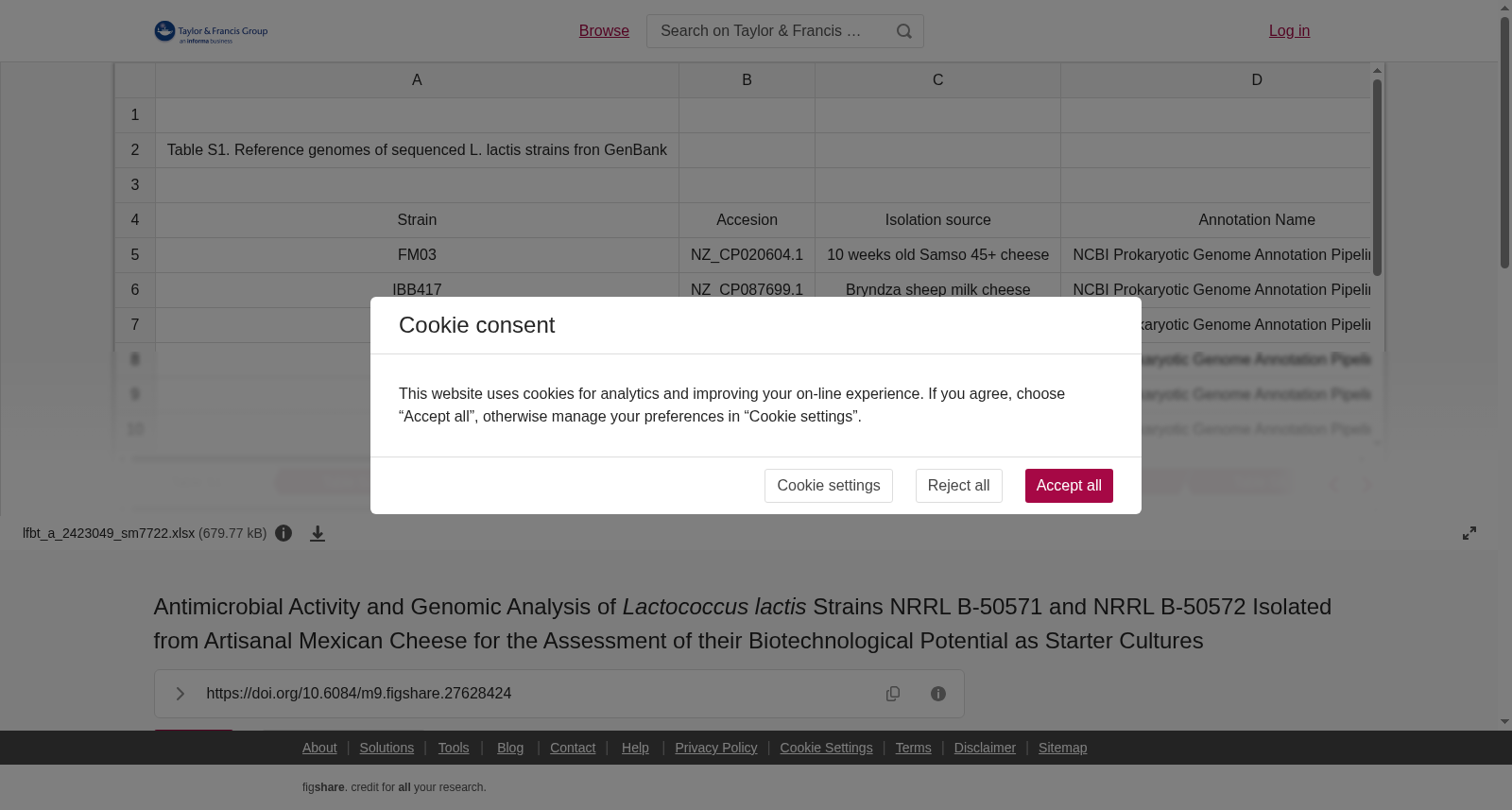Open file info icon next to xlsx filename
The height and width of the screenshot is (810, 1512).
[283, 533]
